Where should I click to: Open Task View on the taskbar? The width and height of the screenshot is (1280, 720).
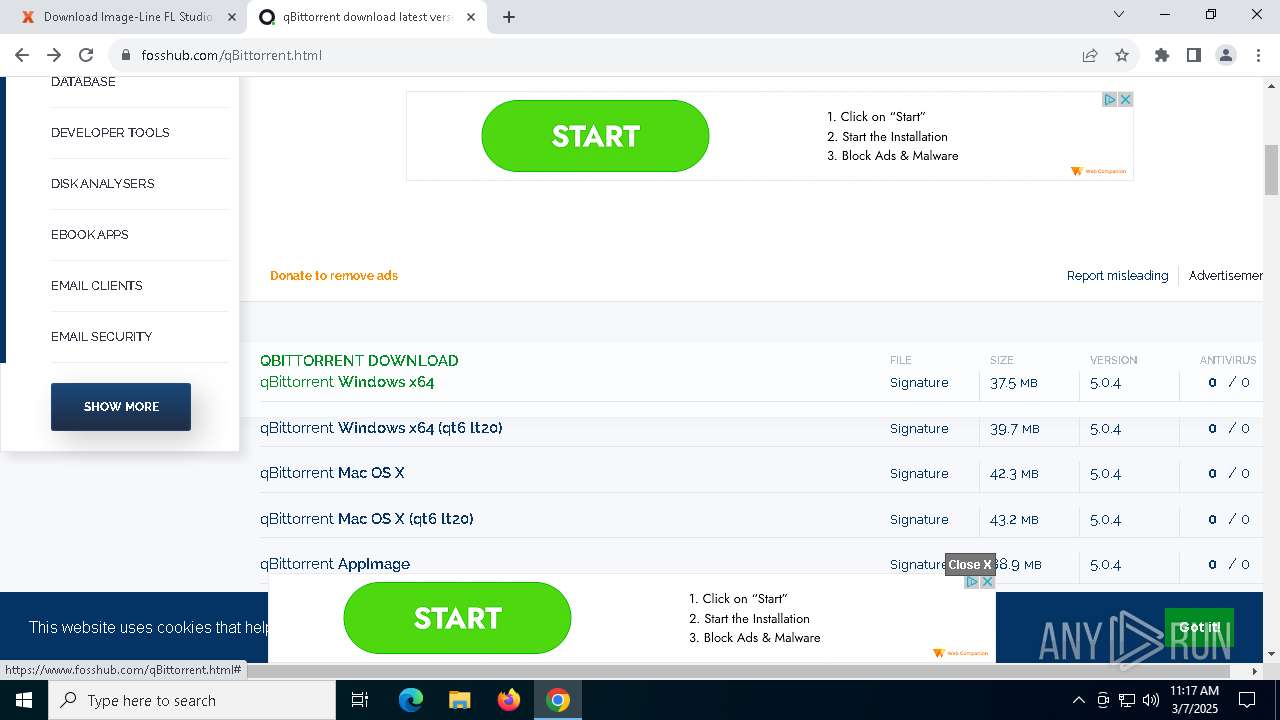pos(360,700)
